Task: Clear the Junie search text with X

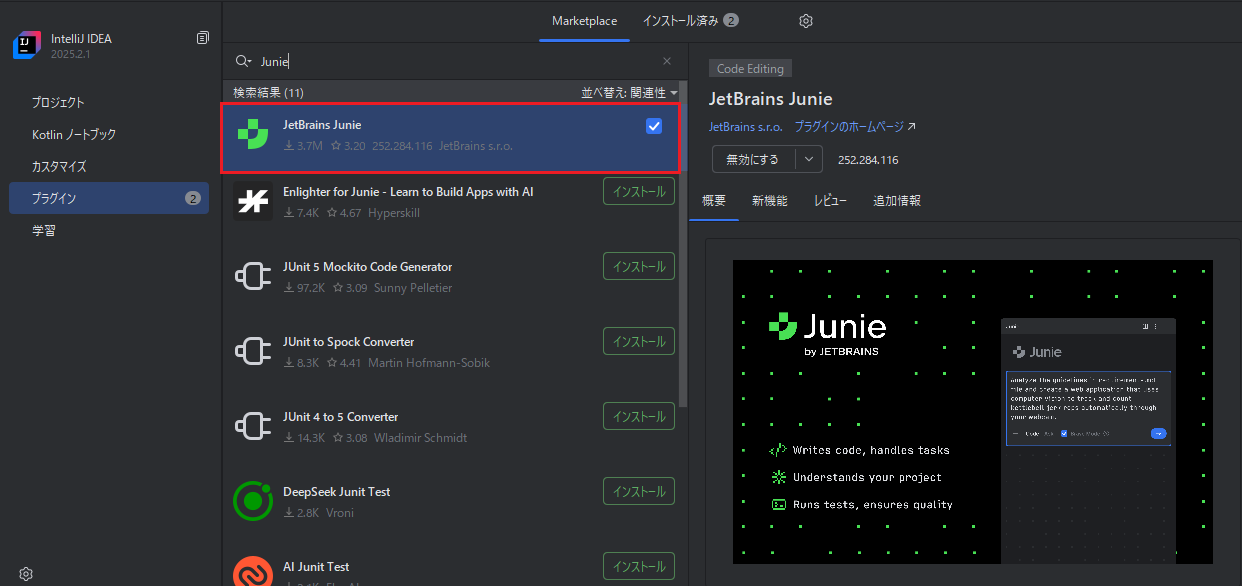Action: tap(667, 61)
